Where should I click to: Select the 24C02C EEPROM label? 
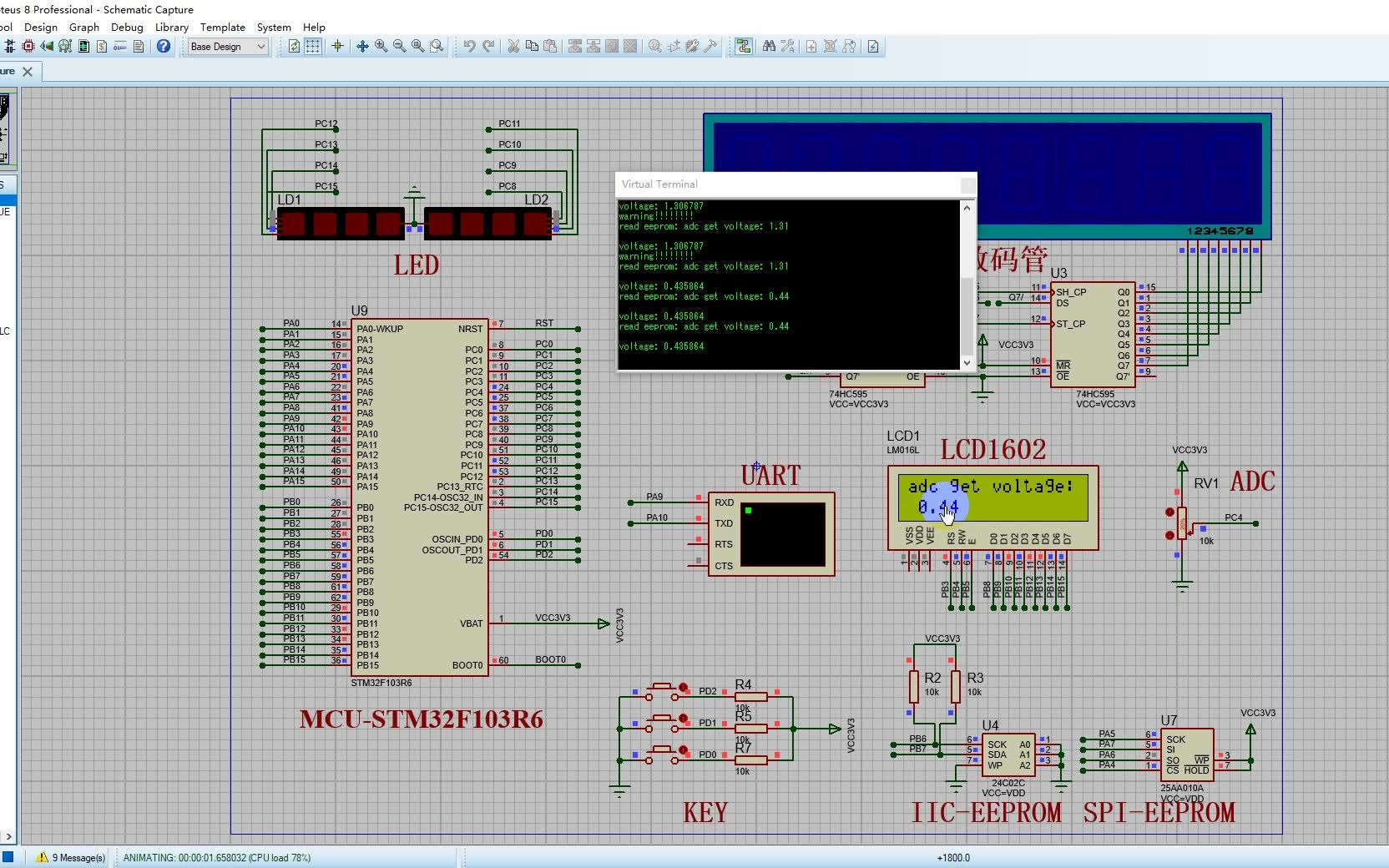point(1008,783)
